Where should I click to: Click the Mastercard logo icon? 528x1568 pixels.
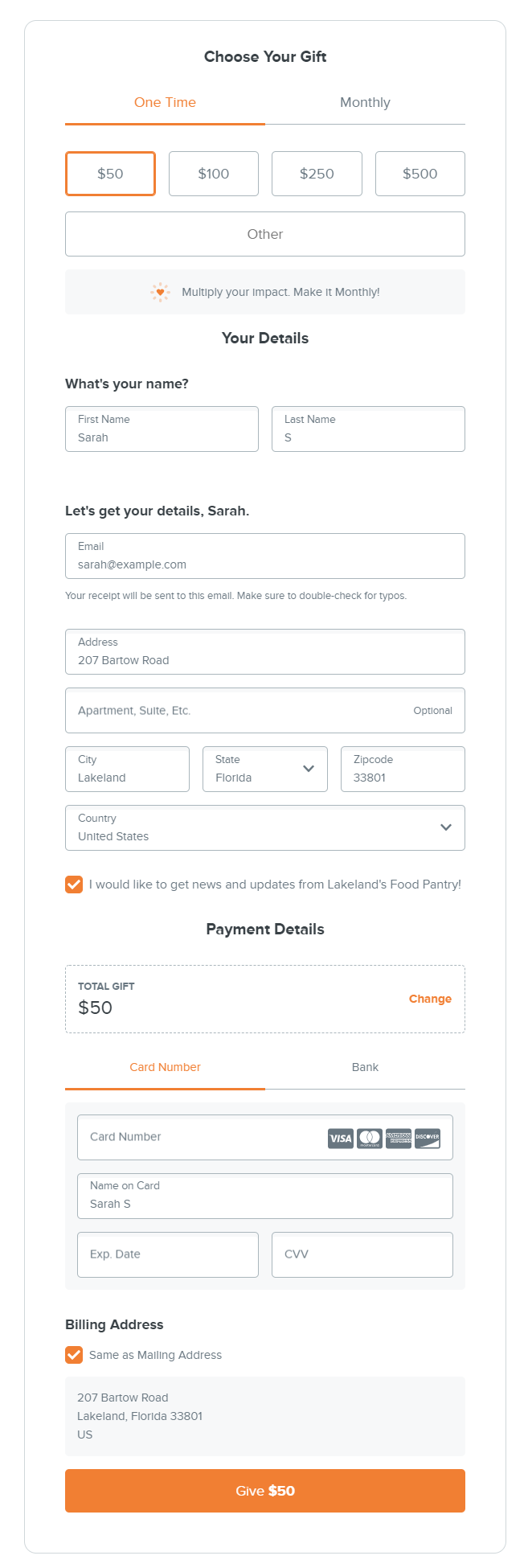coord(370,1138)
